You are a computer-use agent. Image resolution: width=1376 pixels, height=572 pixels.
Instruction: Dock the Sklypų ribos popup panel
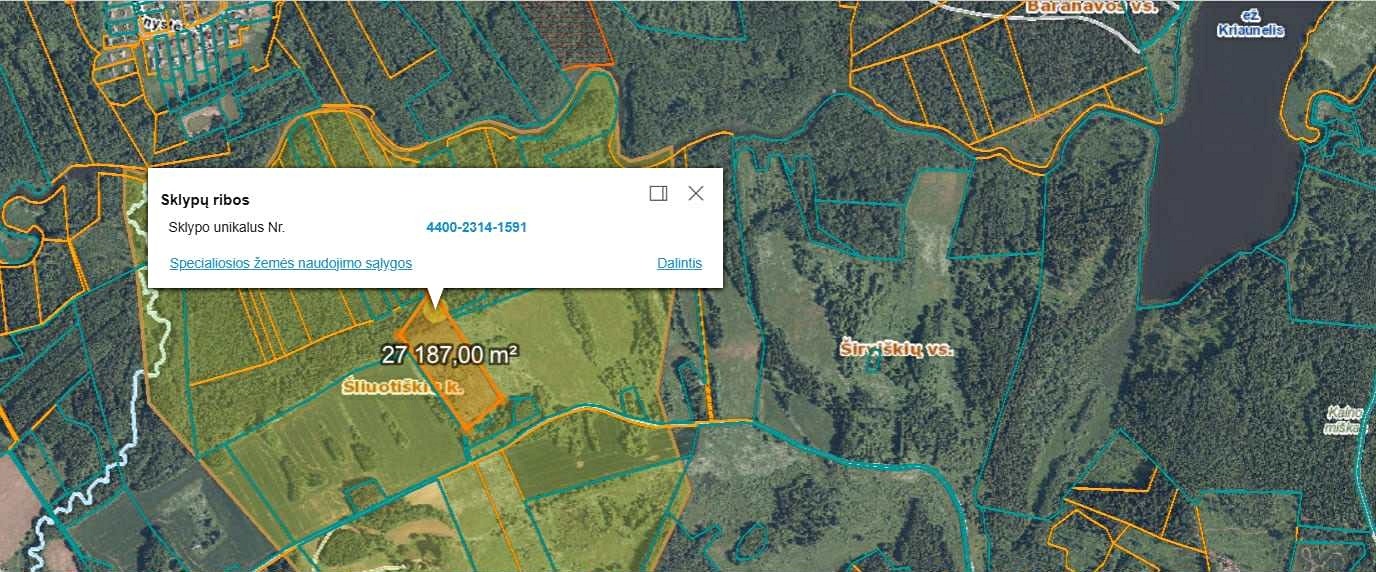(x=658, y=193)
